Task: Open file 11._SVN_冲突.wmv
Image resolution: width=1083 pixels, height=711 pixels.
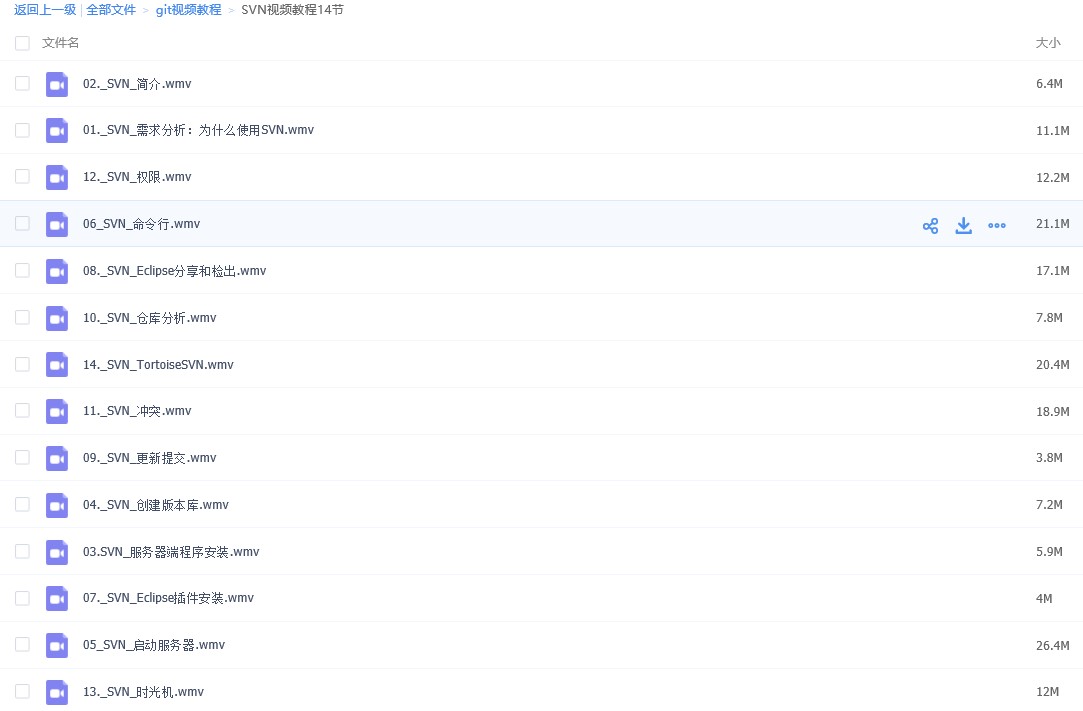Action: pos(137,411)
